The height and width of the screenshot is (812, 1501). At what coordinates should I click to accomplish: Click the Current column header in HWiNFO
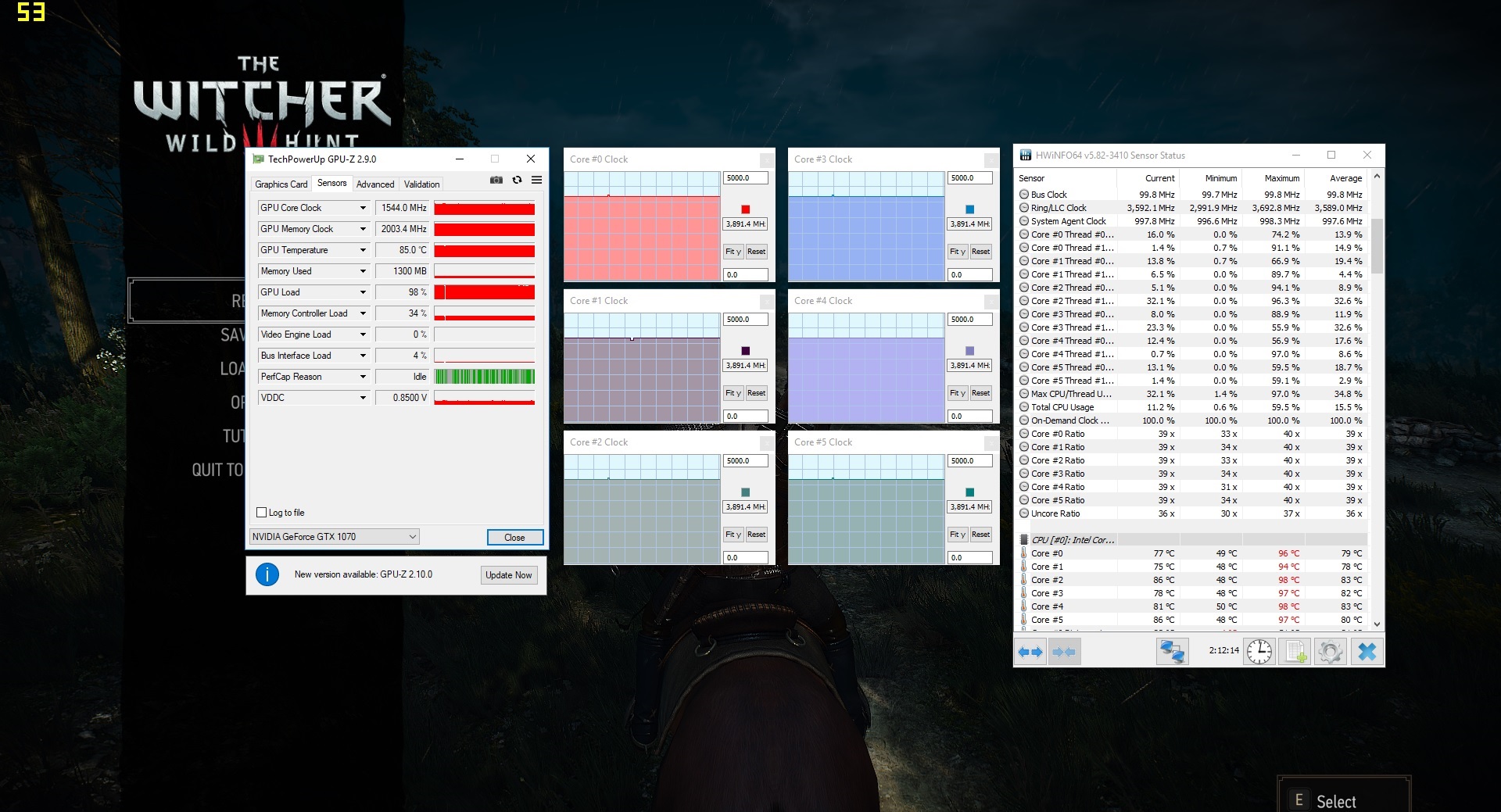click(1148, 178)
